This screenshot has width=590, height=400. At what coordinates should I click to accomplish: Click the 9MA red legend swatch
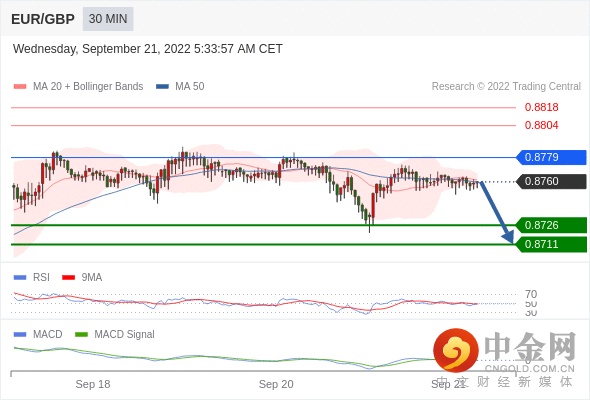(x=68, y=278)
